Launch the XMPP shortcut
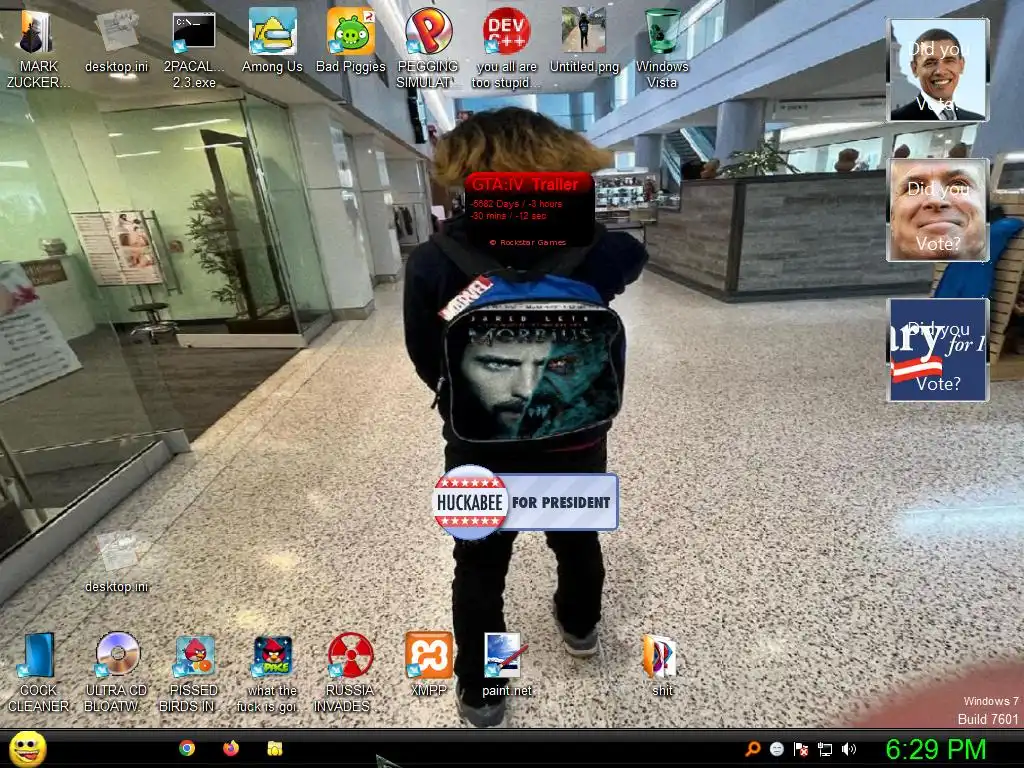The height and width of the screenshot is (768, 1024). click(x=428, y=655)
